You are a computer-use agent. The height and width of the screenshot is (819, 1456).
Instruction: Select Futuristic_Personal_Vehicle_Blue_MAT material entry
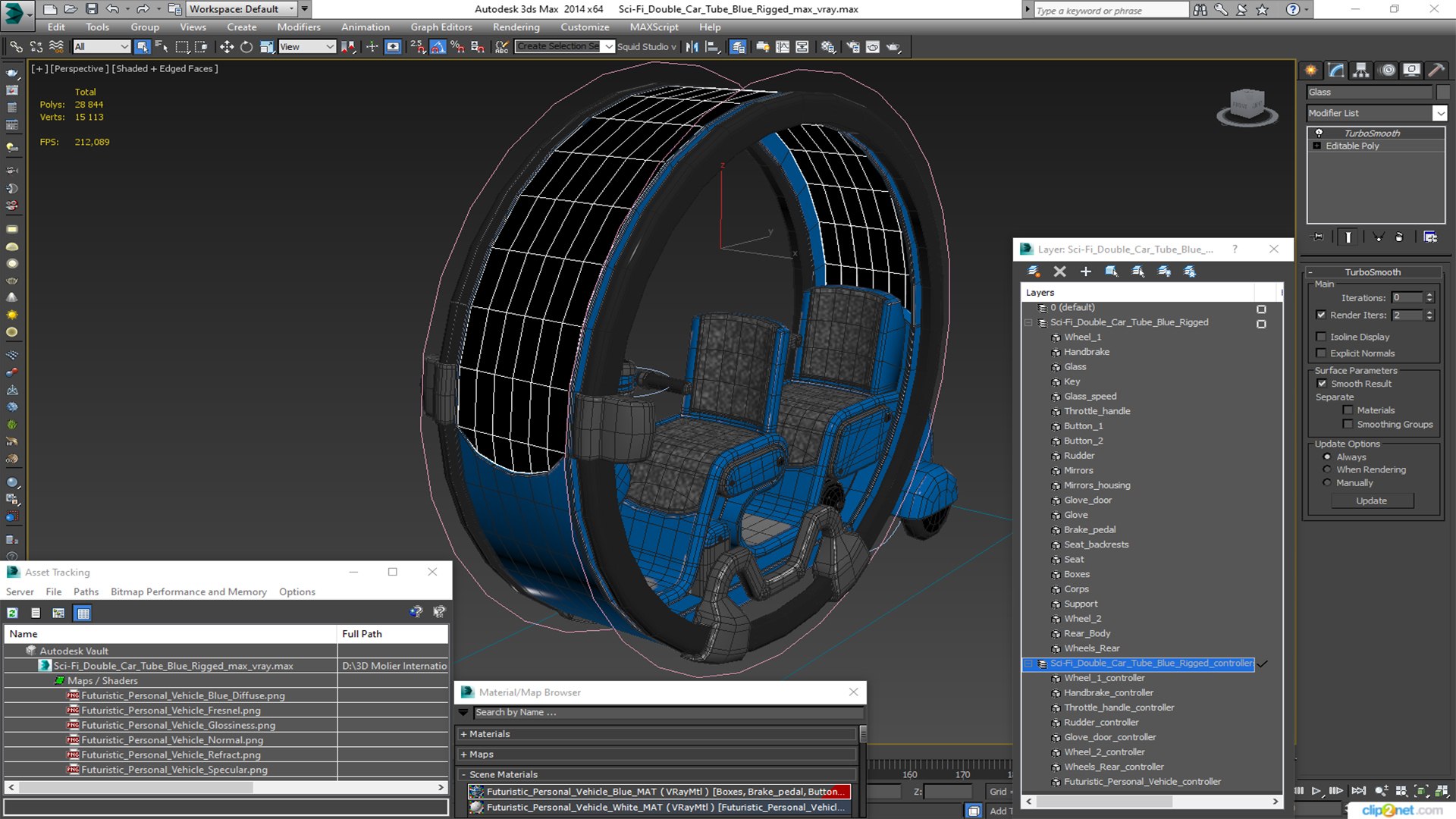click(x=659, y=792)
